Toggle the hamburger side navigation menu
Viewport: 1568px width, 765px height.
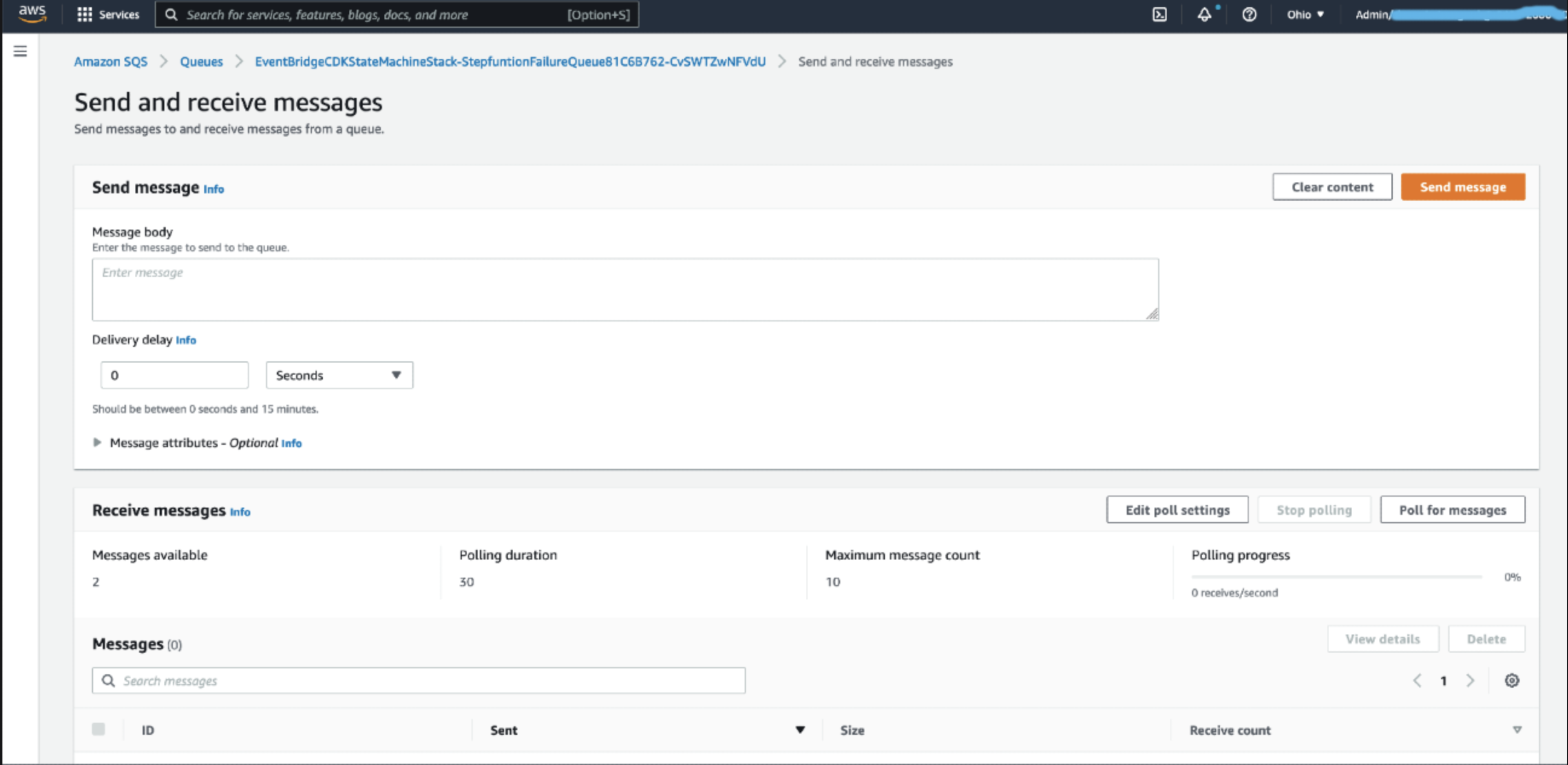20,51
